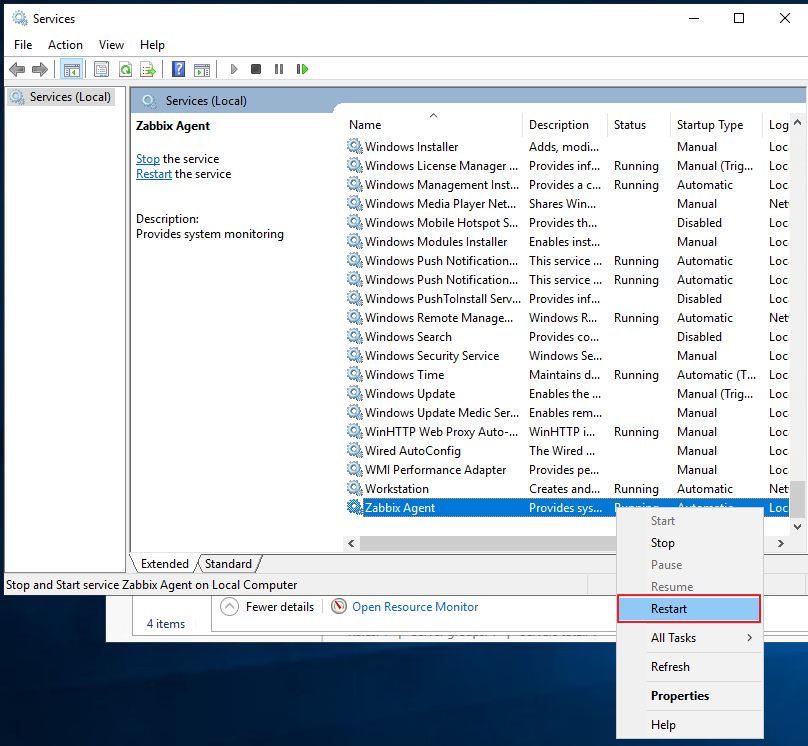
Task: Select the Windows Update Medic Service row
Action: click(567, 413)
